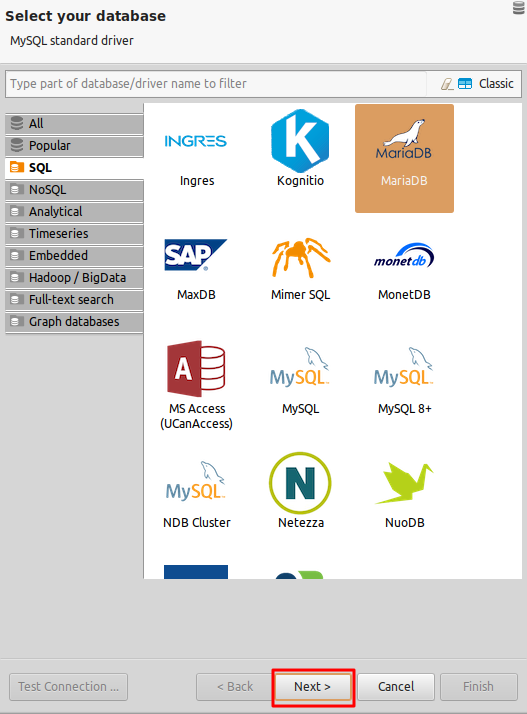Select the NDB Cluster icon
The height and width of the screenshot is (714, 527).
pos(196,481)
